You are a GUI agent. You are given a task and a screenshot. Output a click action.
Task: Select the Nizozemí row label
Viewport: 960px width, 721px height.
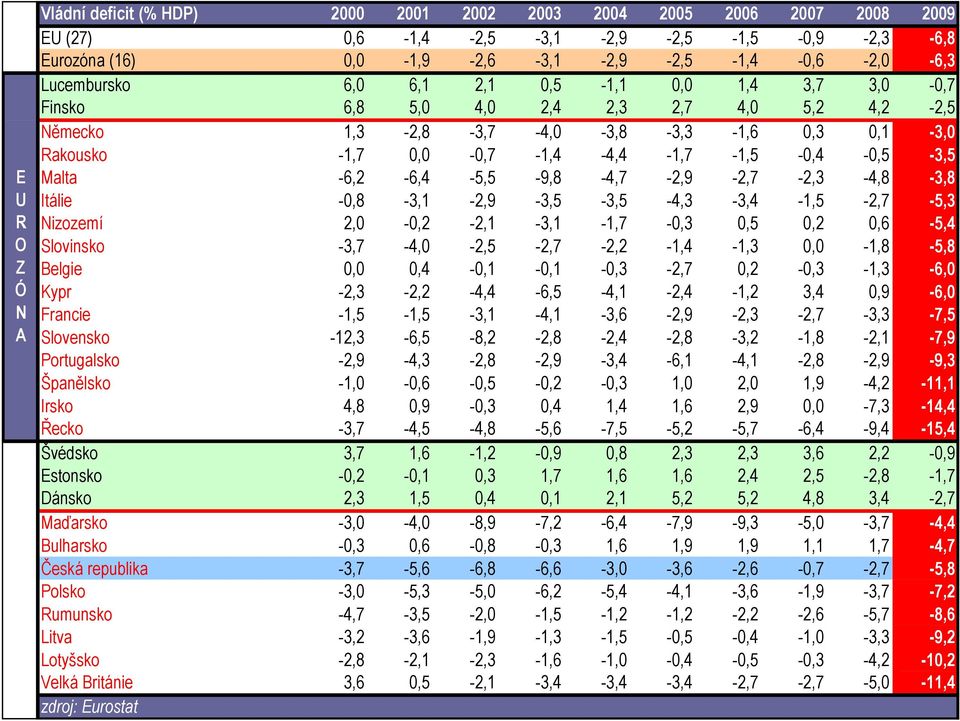click(72, 223)
